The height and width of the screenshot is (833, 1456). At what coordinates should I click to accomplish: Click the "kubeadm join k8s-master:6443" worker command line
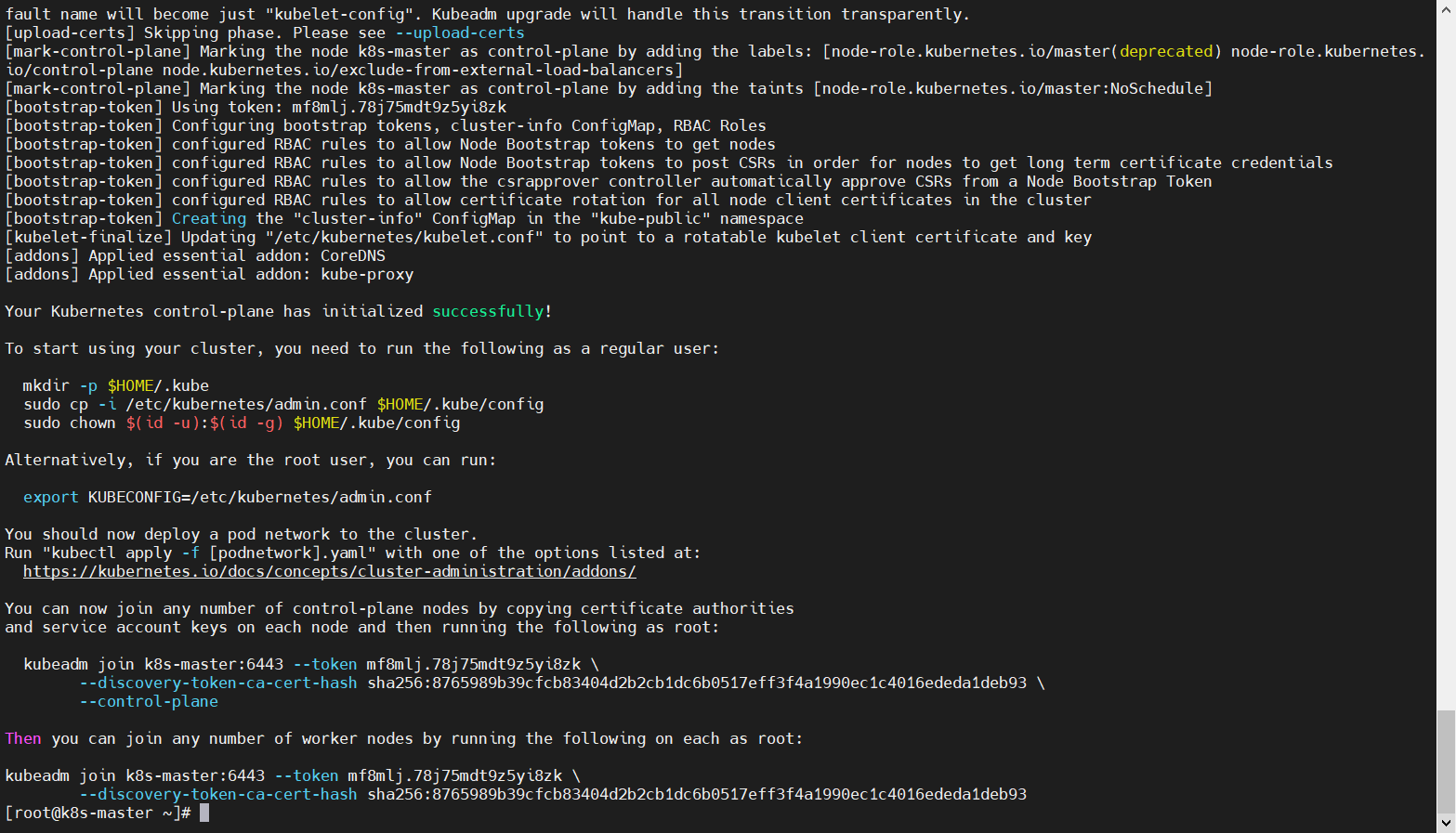293,775
